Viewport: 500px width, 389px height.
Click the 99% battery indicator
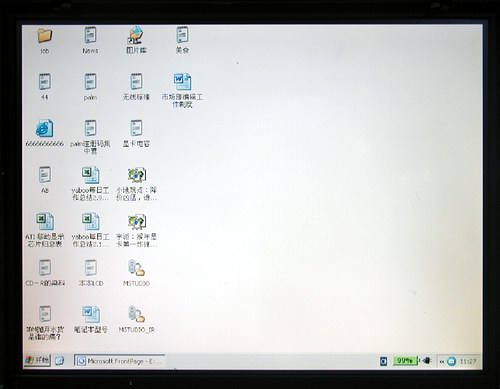coord(405,361)
